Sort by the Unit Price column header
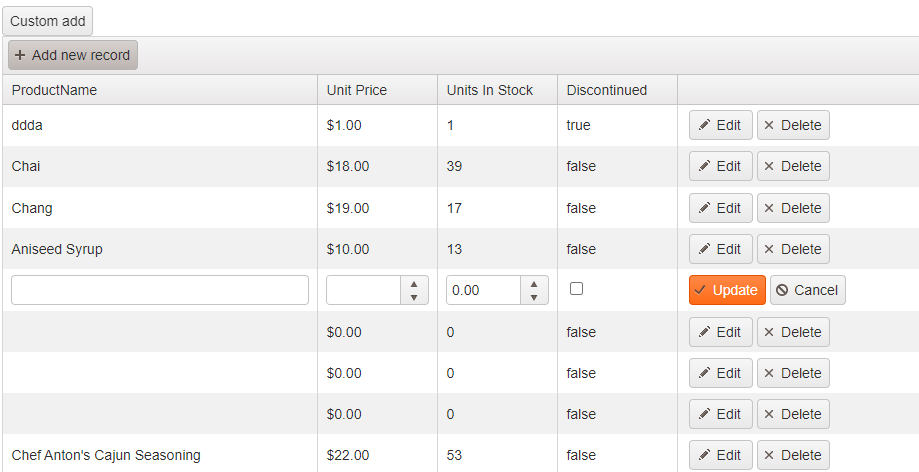Screen dimensions: 919x472 pyautogui.click(x=357, y=90)
